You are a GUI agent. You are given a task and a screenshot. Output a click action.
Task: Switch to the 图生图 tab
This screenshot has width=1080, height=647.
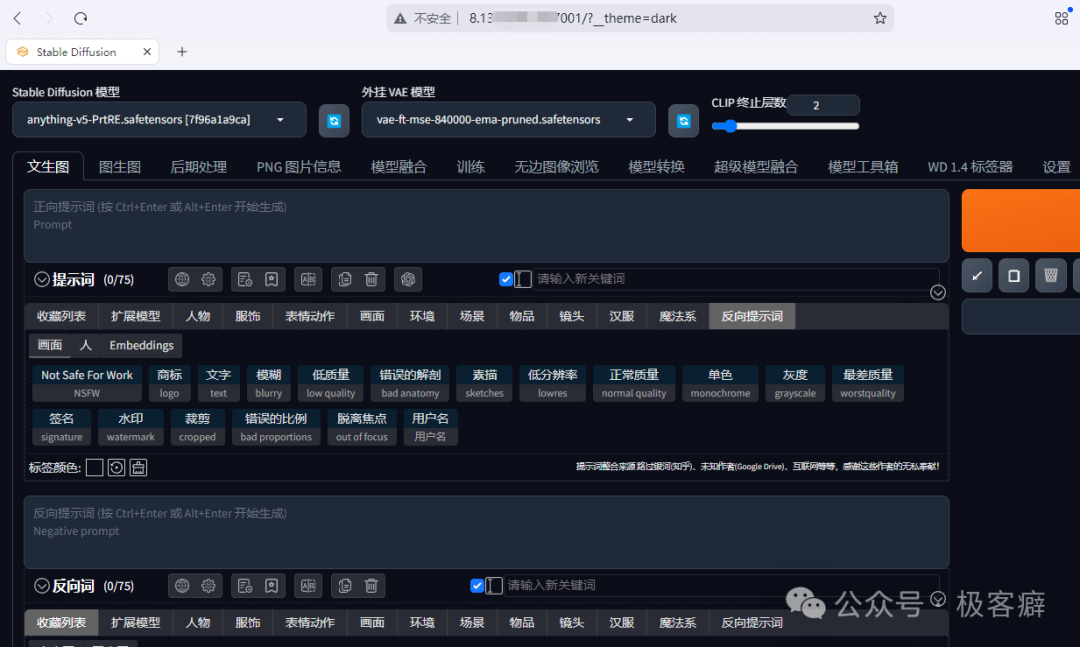(120, 167)
